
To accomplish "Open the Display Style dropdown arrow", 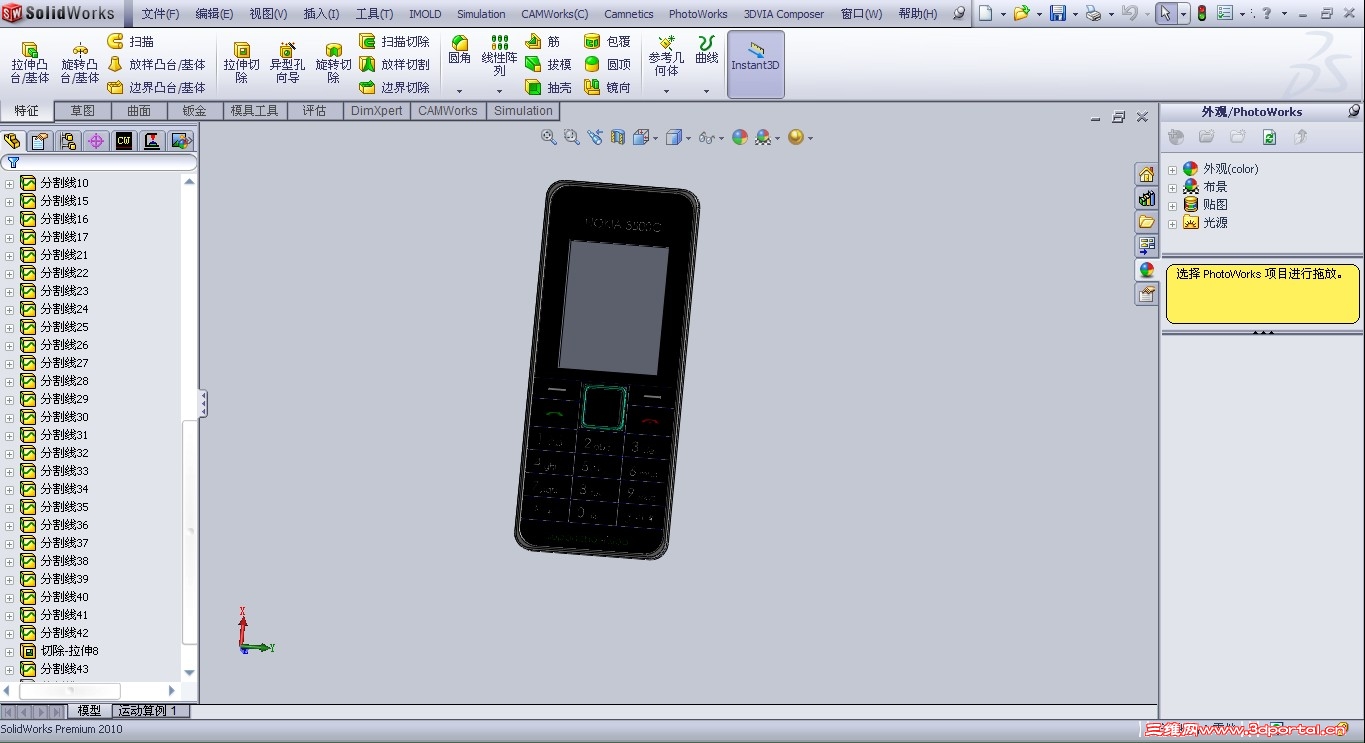I will 689,138.
